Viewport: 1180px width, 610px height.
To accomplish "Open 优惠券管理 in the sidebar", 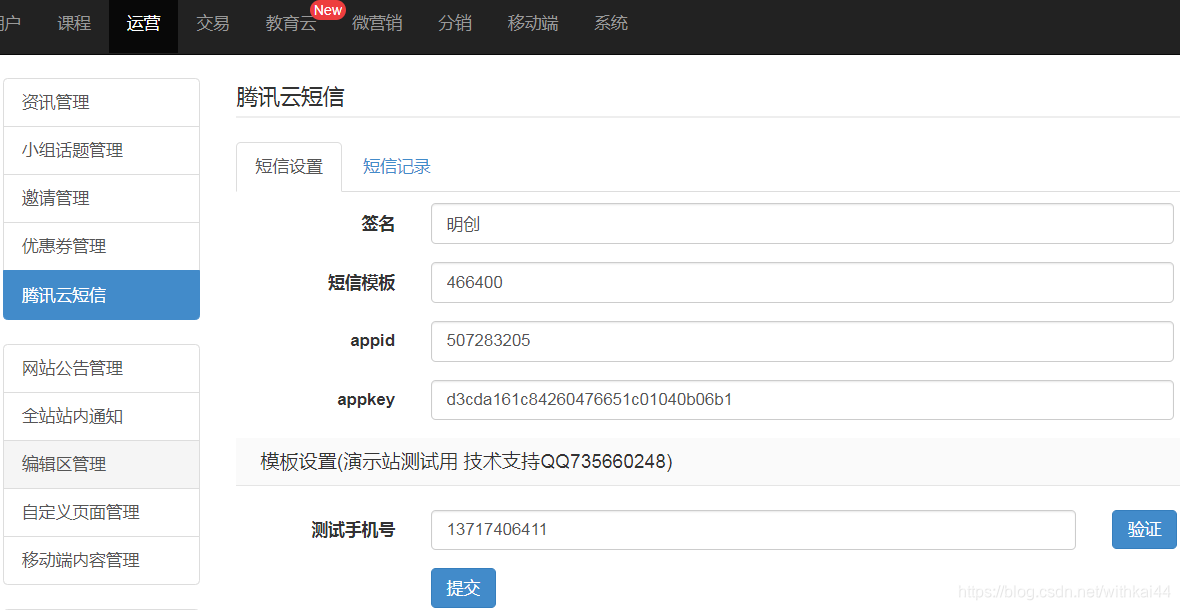I will 102,247.
